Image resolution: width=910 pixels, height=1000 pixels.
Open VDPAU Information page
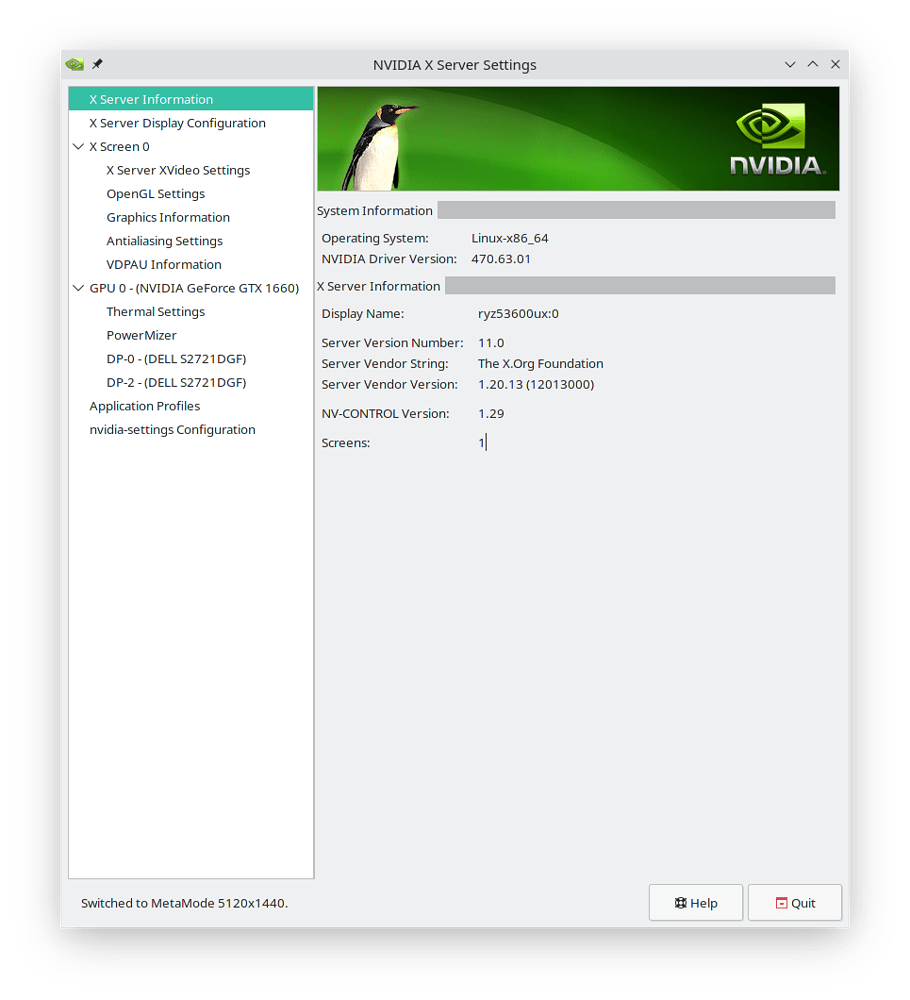pos(163,264)
